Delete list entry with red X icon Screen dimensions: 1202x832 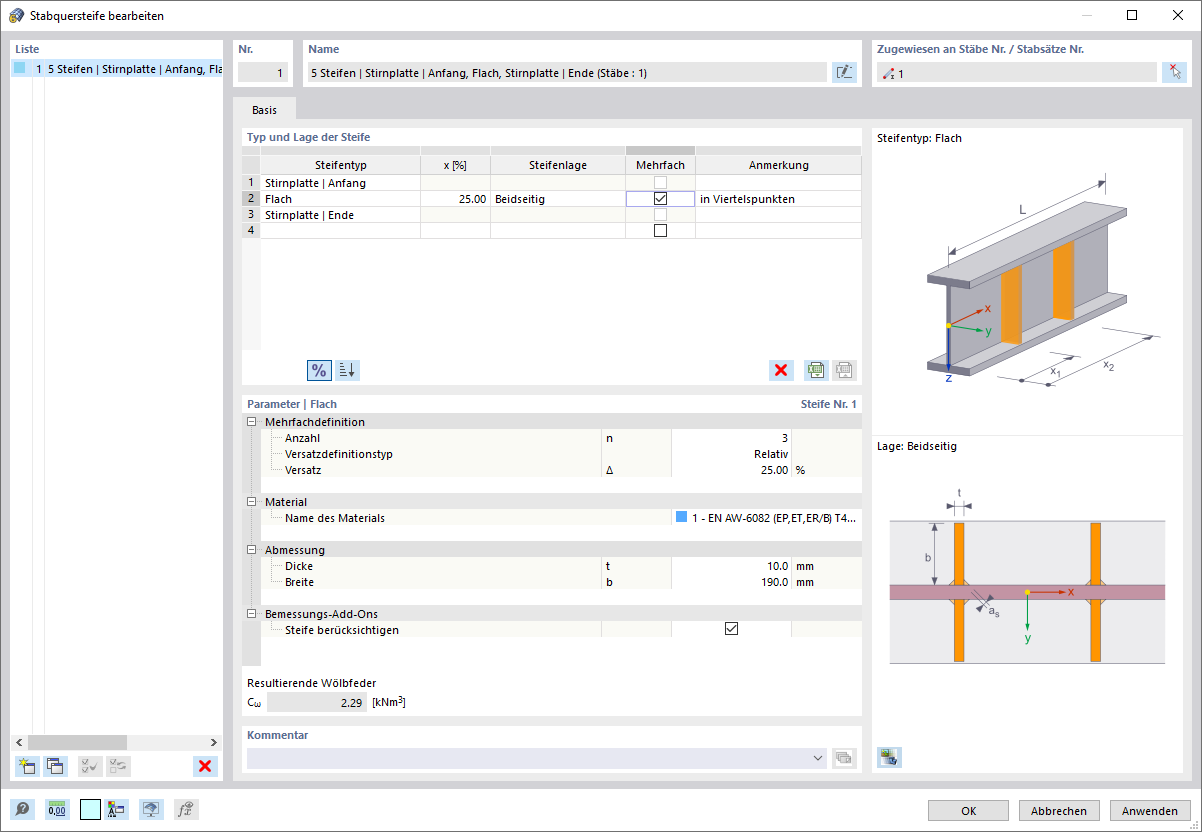click(205, 766)
